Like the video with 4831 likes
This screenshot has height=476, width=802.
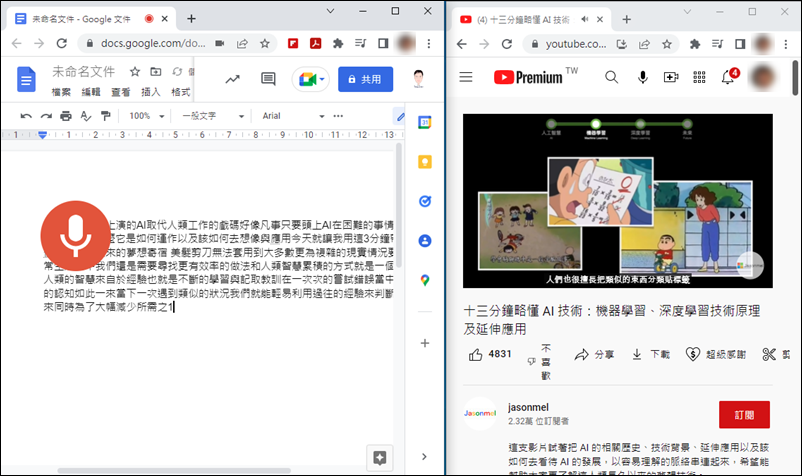(490, 354)
